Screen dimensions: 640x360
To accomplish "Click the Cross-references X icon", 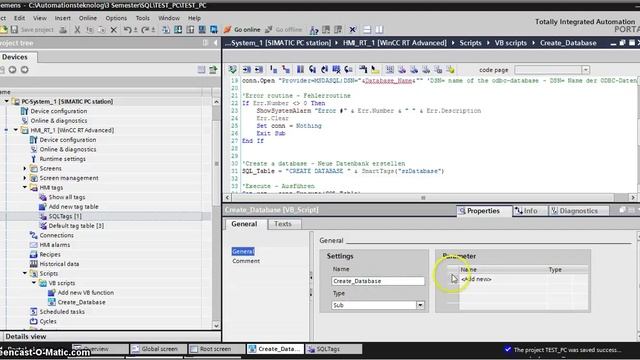I will click(353, 29).
